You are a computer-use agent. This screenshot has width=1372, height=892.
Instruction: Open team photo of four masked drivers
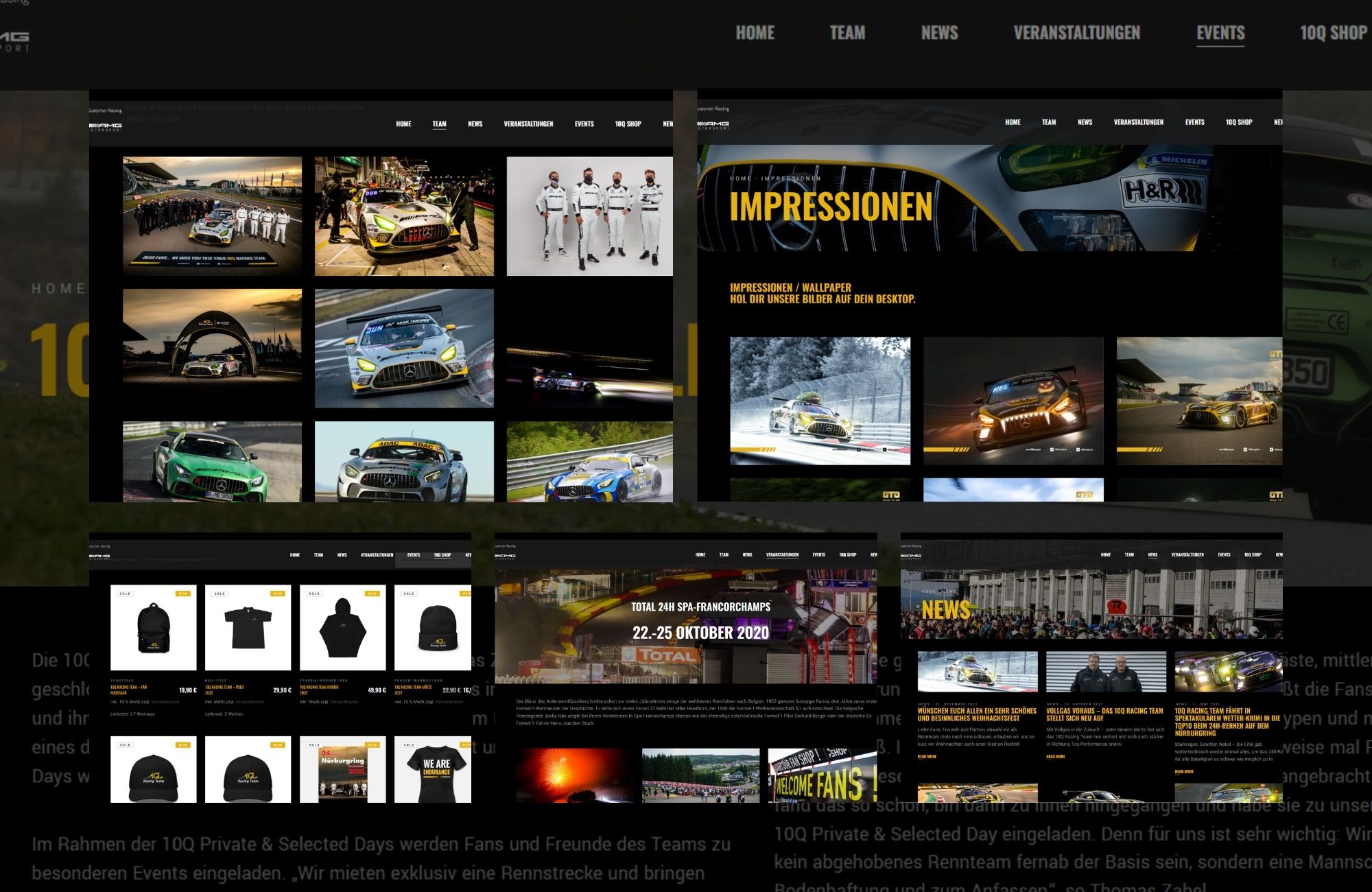[x=589, y=216]
